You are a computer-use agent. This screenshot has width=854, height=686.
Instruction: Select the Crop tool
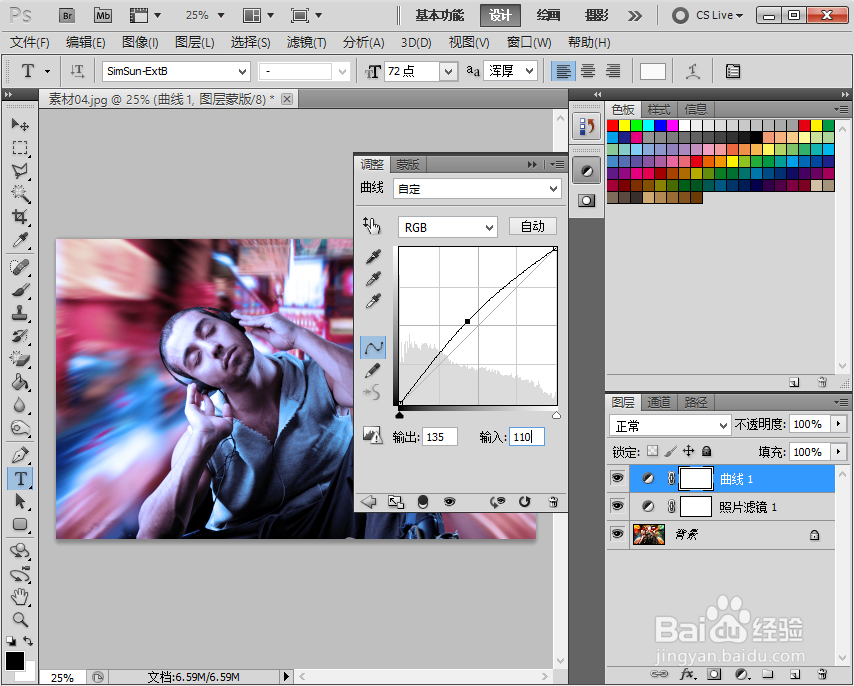click(x=20, y=217)
